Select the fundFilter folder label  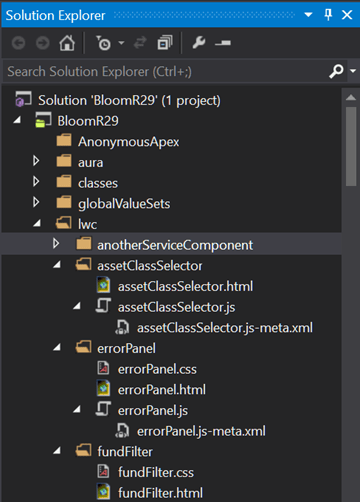(125, 452)
